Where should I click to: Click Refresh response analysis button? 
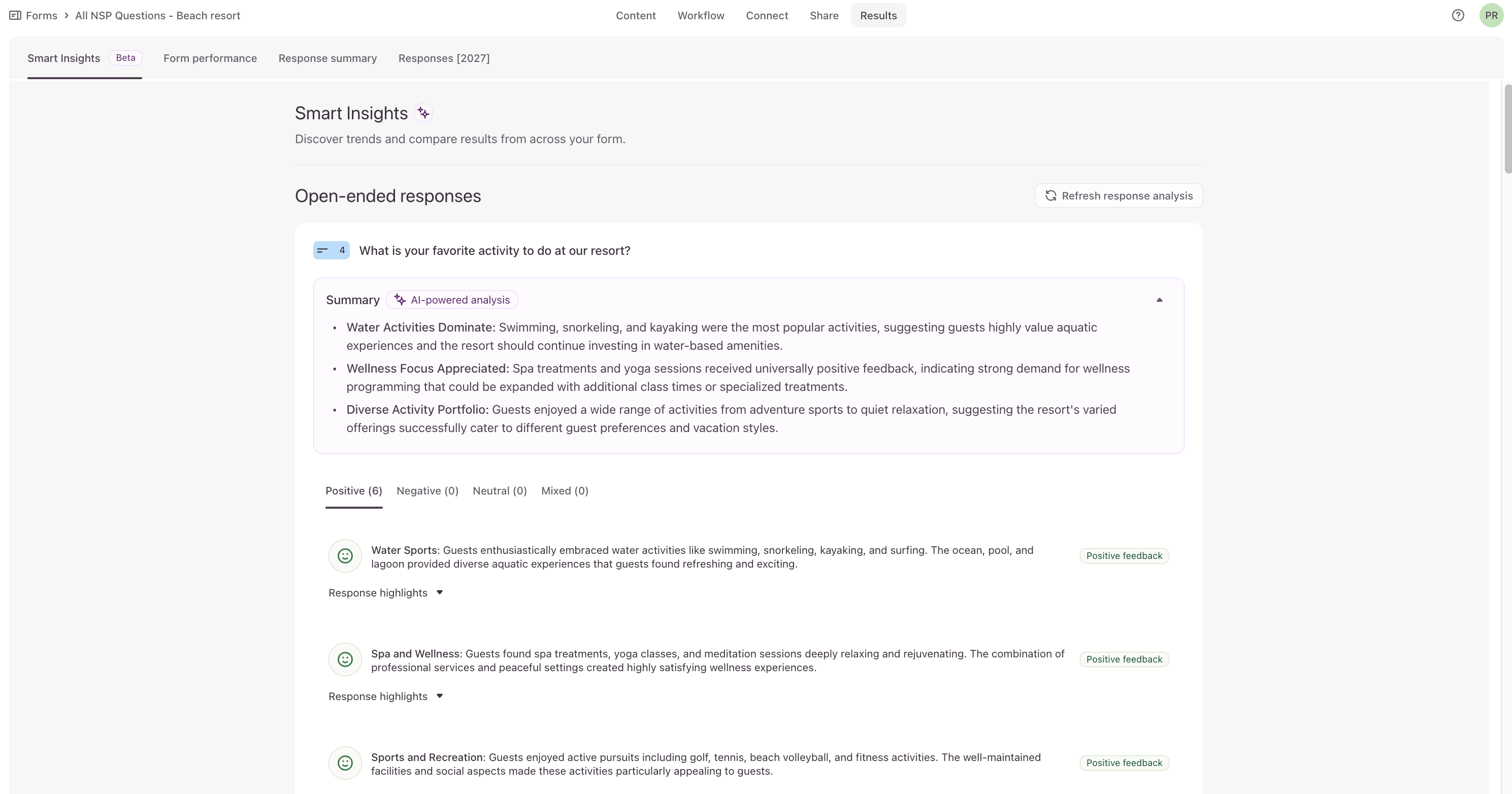[x=1118, y=195]
